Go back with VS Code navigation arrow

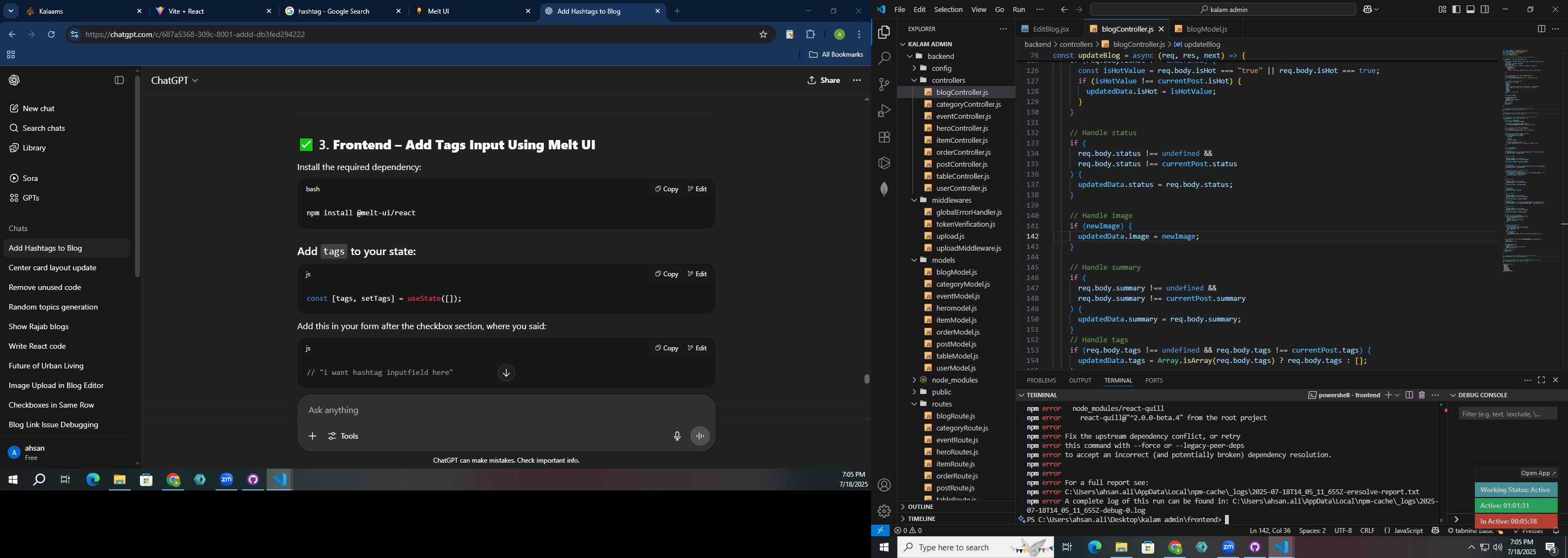[x=1064, y=9]
